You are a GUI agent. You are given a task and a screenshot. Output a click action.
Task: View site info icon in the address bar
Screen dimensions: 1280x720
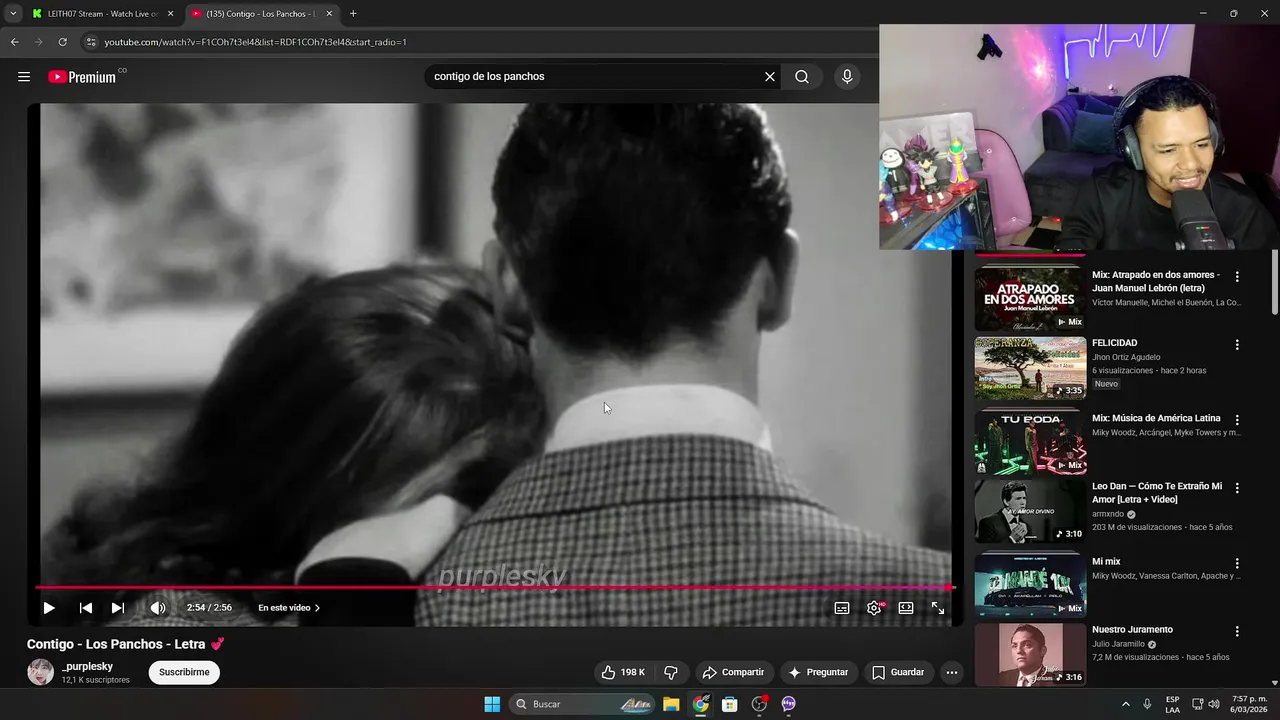click(x=91, y=42)
